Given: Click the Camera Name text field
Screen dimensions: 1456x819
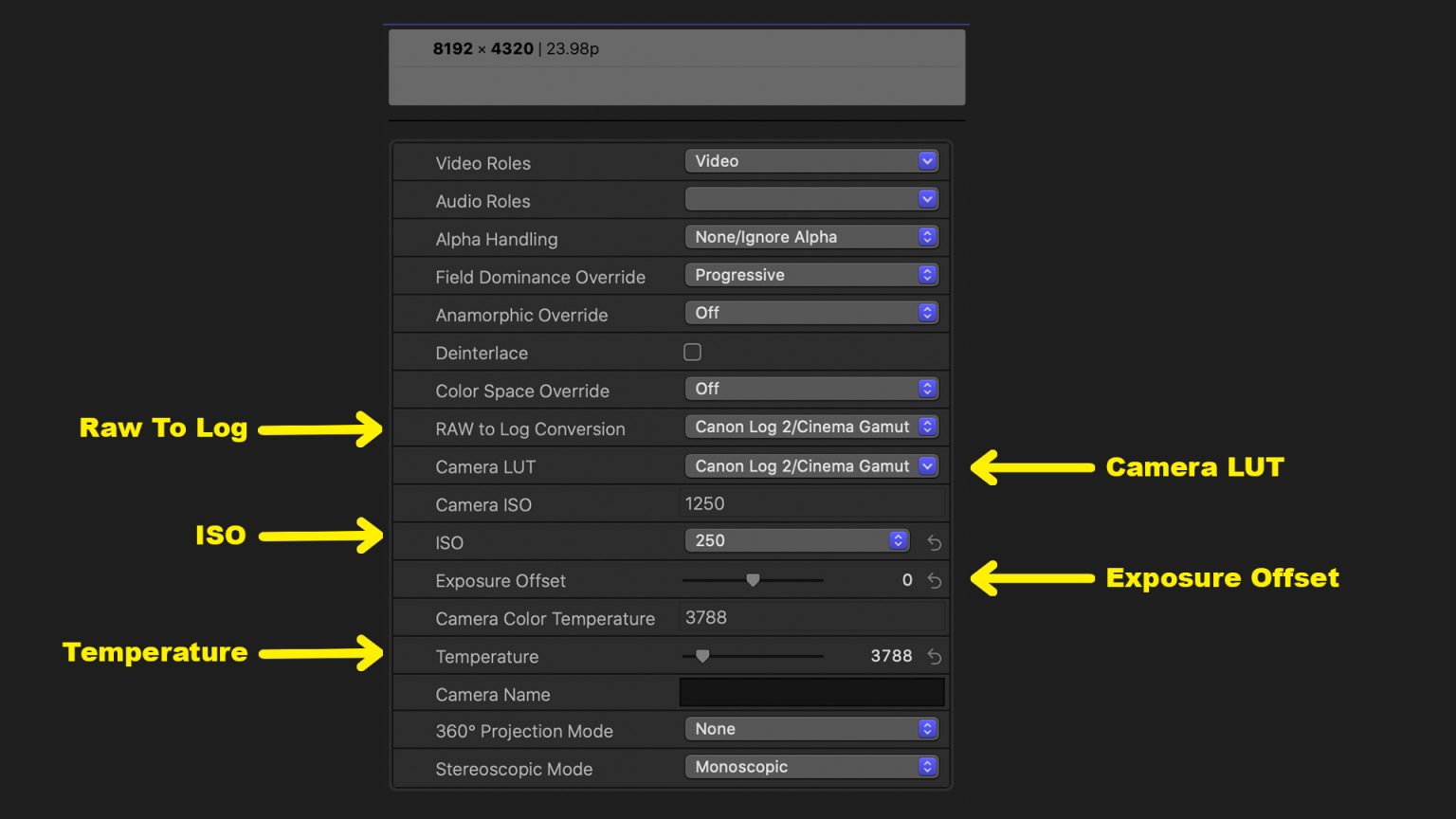Looking at the screenshot, I should pyautogui.click(x=811, y=693).
